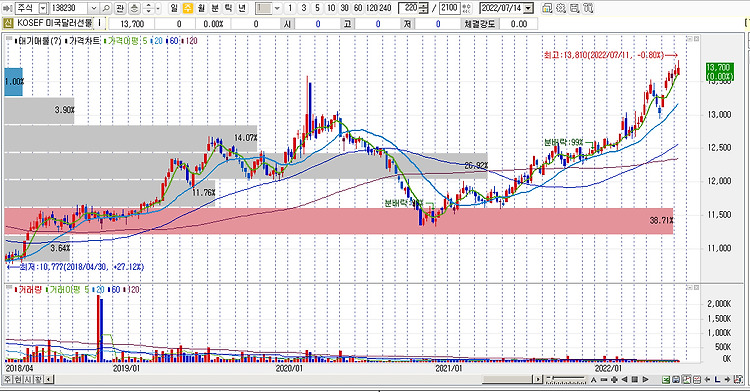Viewport: 750px width, 392px height.
Task: Select the 일 (daily) period
Action: [x=173, y=8]
